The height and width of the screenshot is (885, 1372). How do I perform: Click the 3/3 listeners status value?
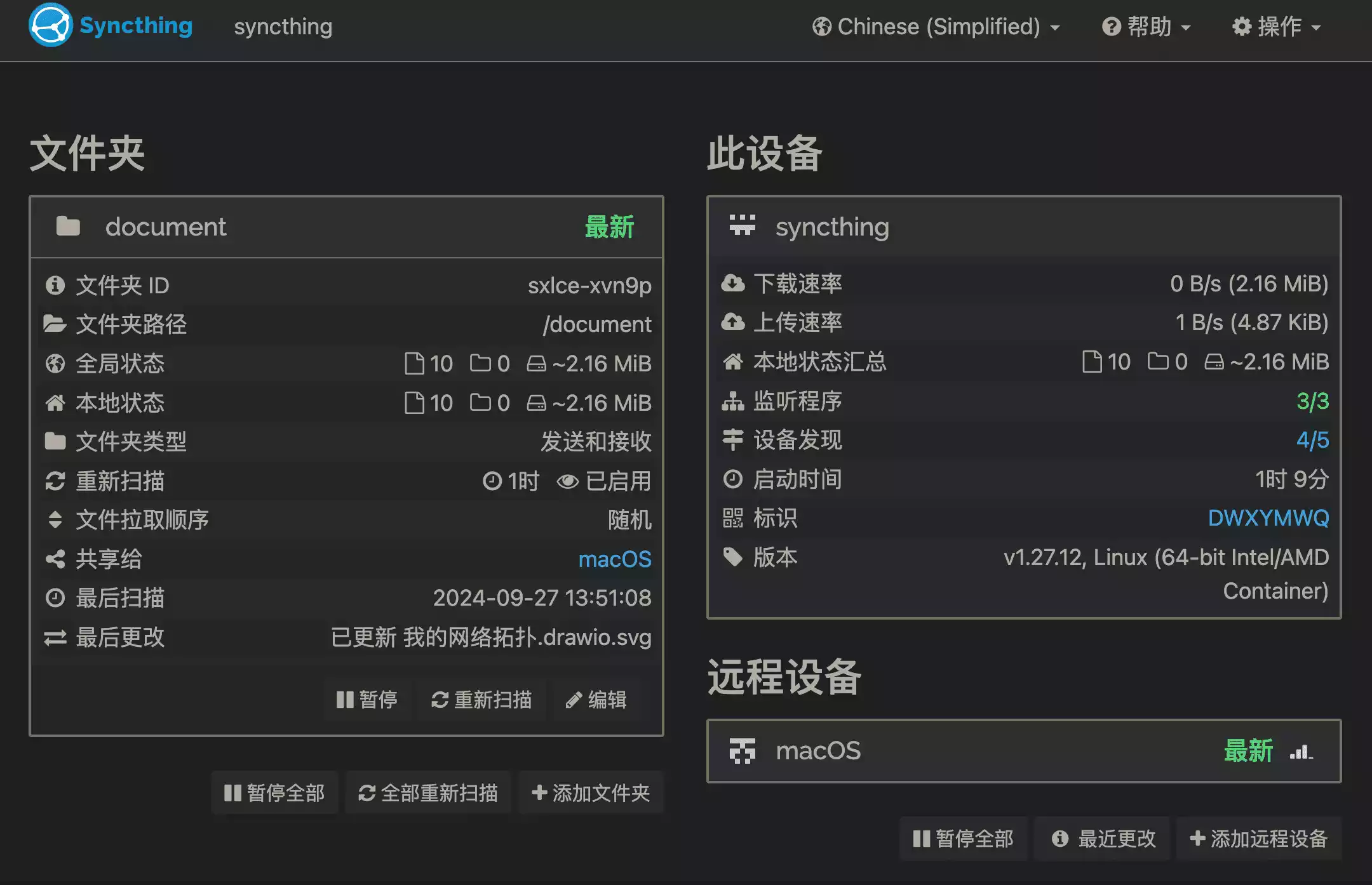pos(1312,401)
